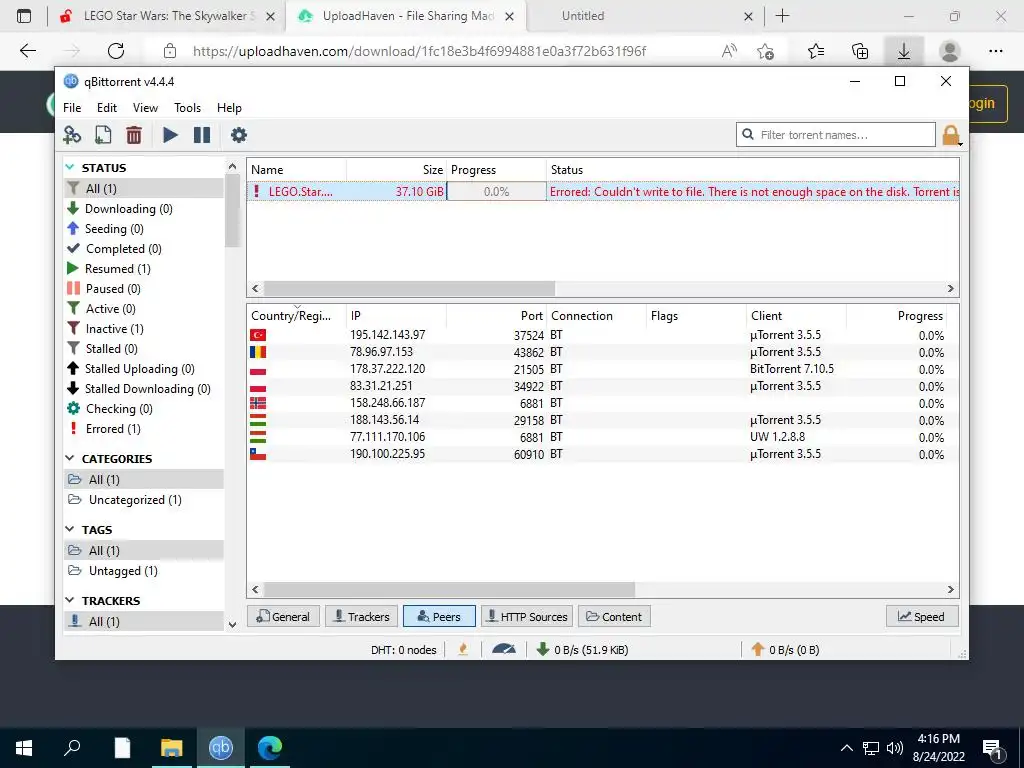Filter by Resumed (1) status
Image resolution: width=1024 pixels, height=768 pixels.
144,269
